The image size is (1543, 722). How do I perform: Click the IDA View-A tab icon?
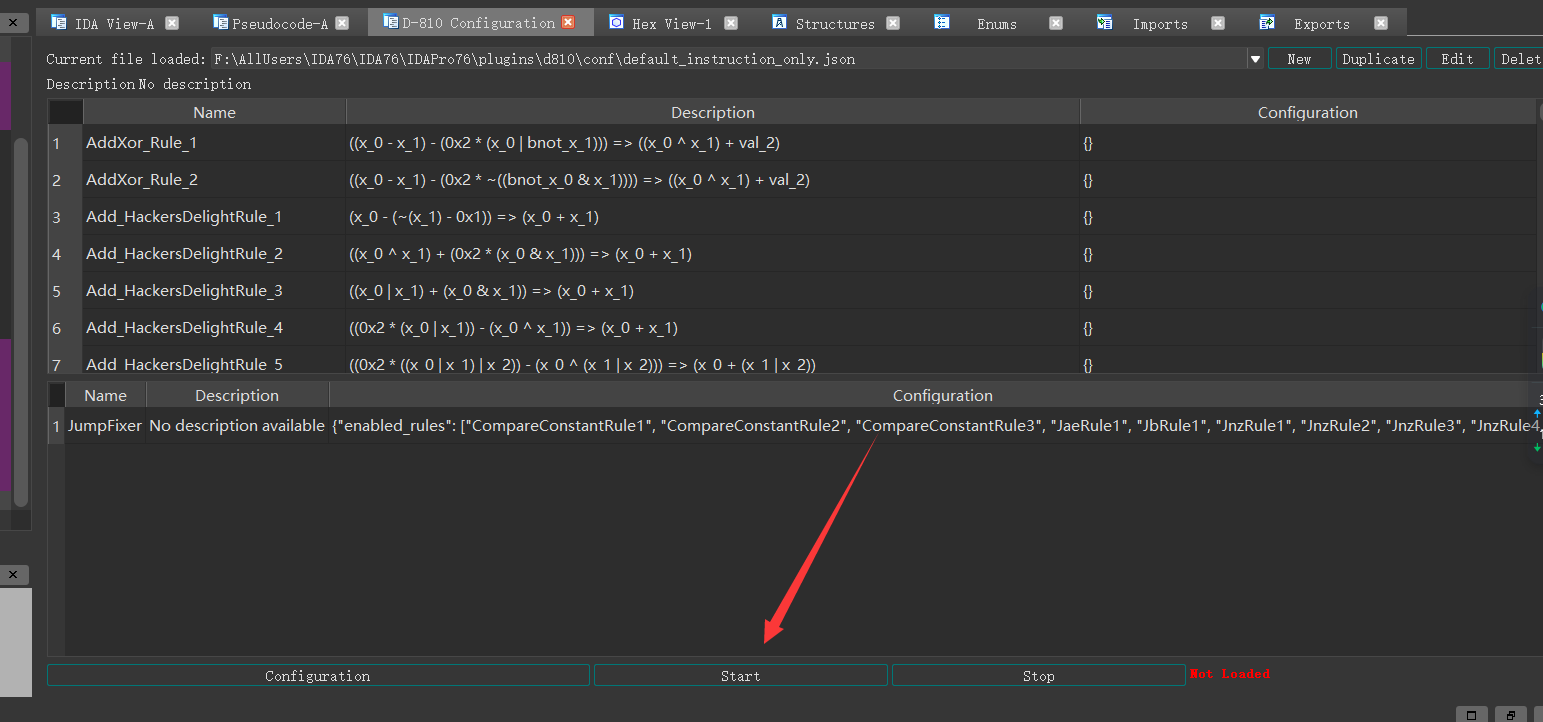click(x=59, y=23)
